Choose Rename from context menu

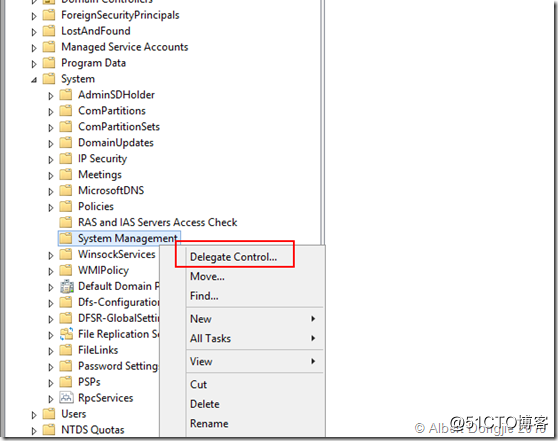click(x=209, y=424)
